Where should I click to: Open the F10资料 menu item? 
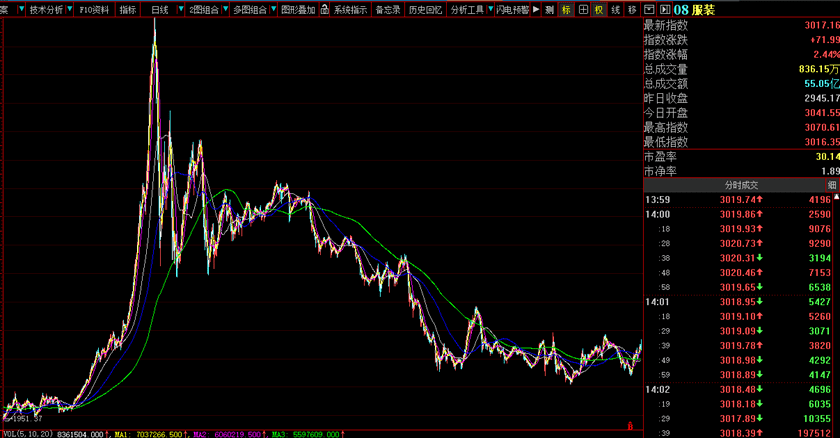pos(94,9)
